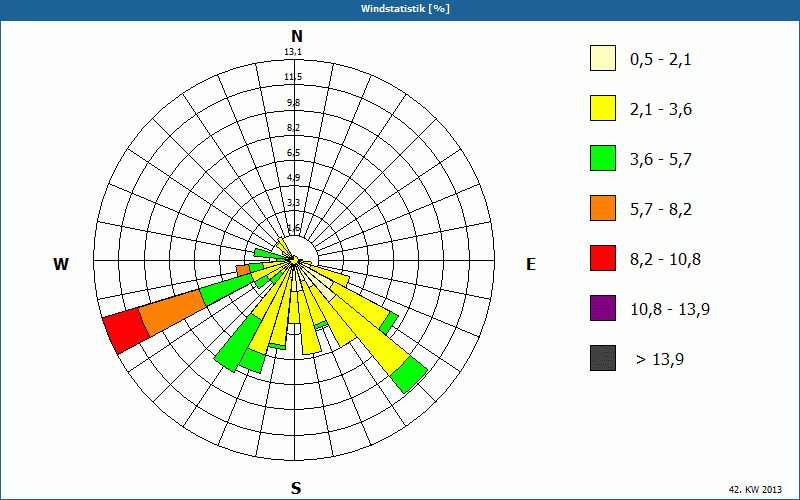
Task: Click the '42. KW 2013' week label
Action: tap(755, 489)
